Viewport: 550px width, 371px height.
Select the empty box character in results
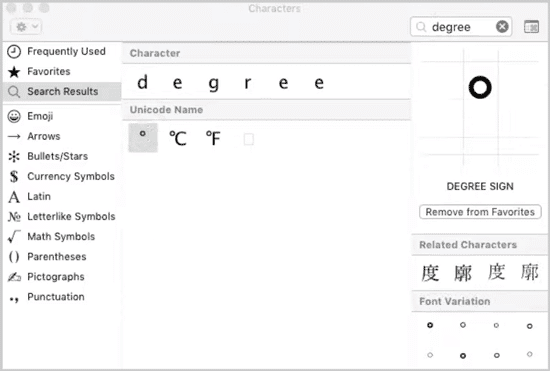248,139
